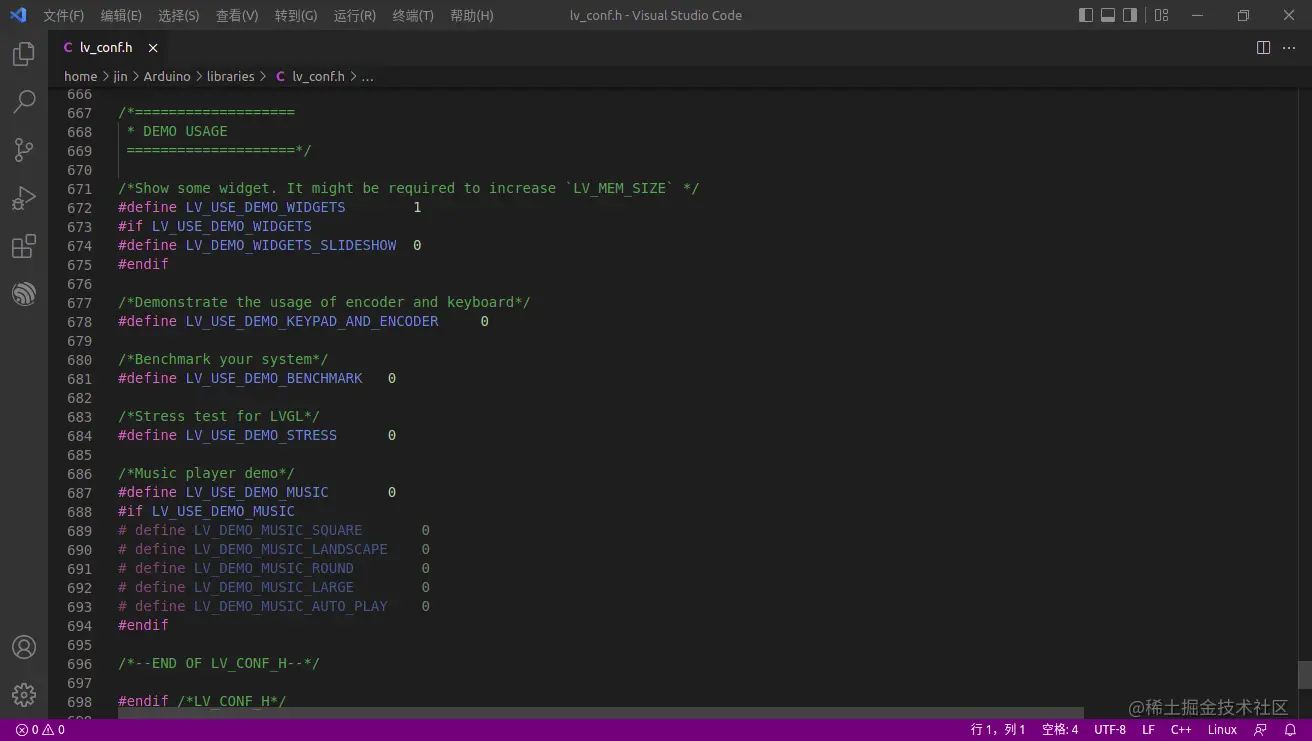1312x741 pixels.
Task: Toggle the primary side bar
Action: pos(1086,15)
